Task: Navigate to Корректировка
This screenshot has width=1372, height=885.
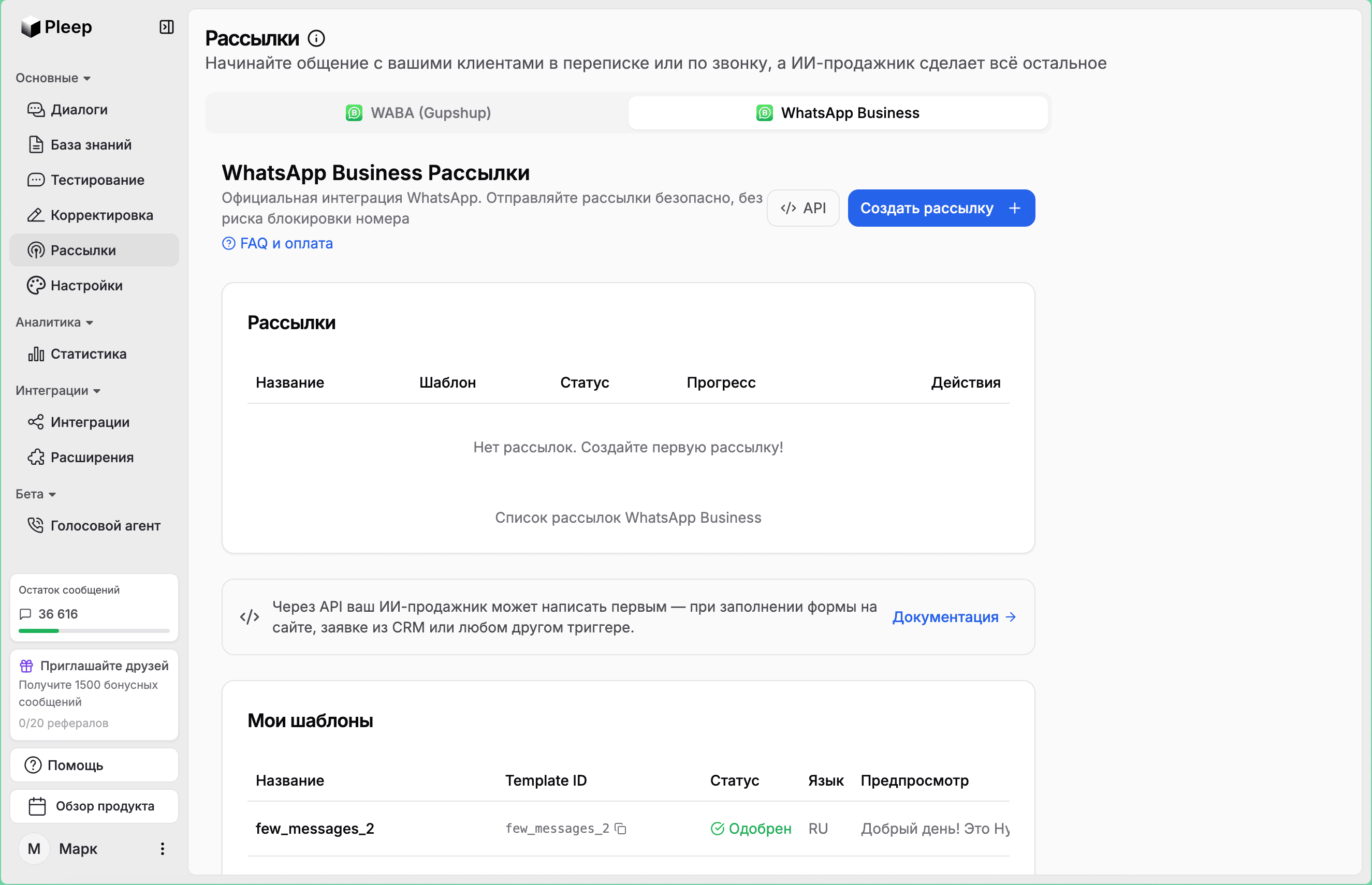Action: point(94,215)
